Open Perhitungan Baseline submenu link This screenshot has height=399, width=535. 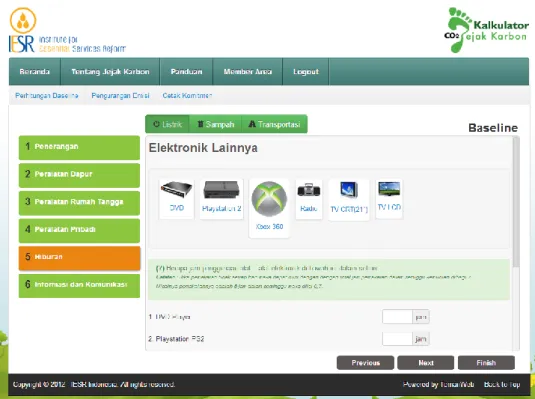click(x=47, y=96)
